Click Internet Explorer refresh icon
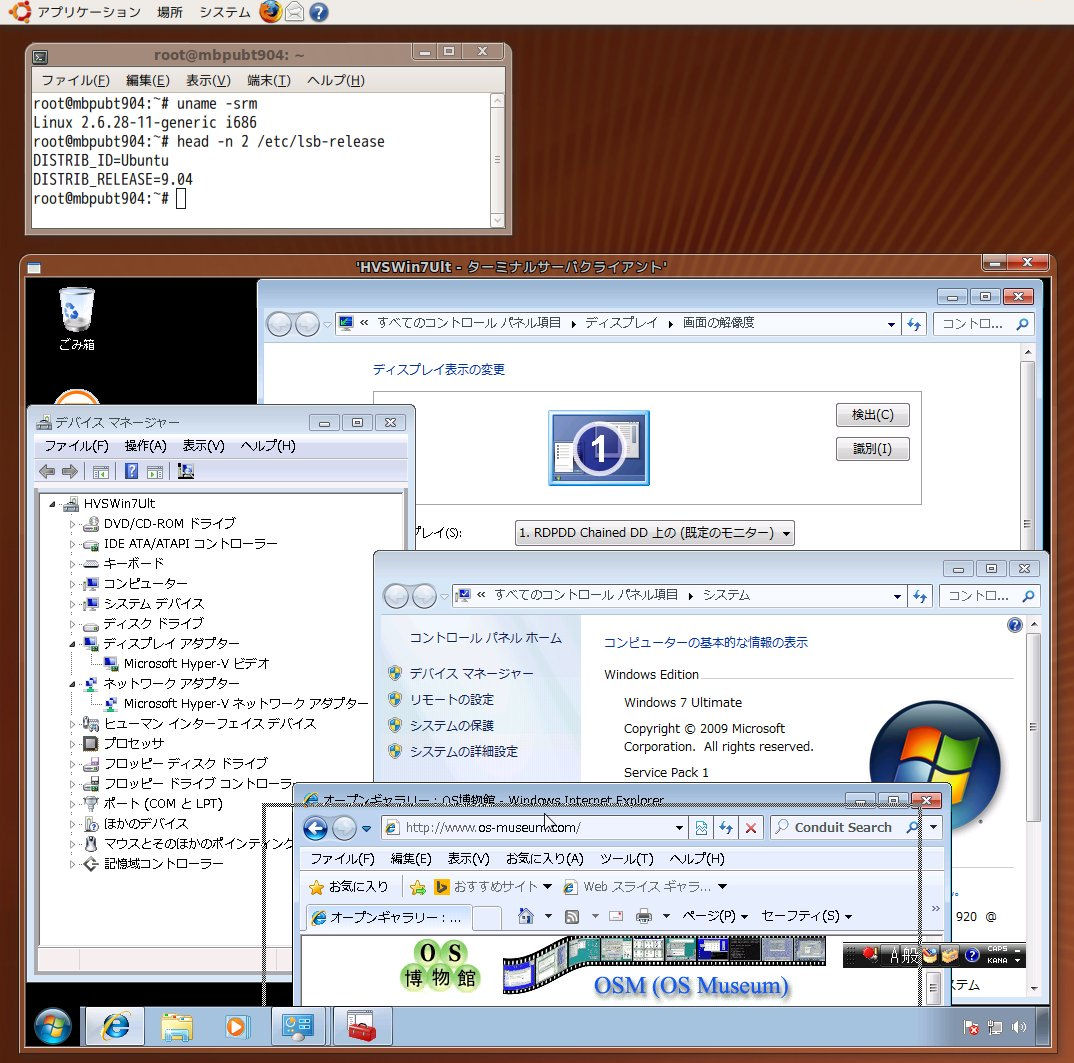Image resolution: width=1074 pixels, height=1063 pixels. coord(726,828)
